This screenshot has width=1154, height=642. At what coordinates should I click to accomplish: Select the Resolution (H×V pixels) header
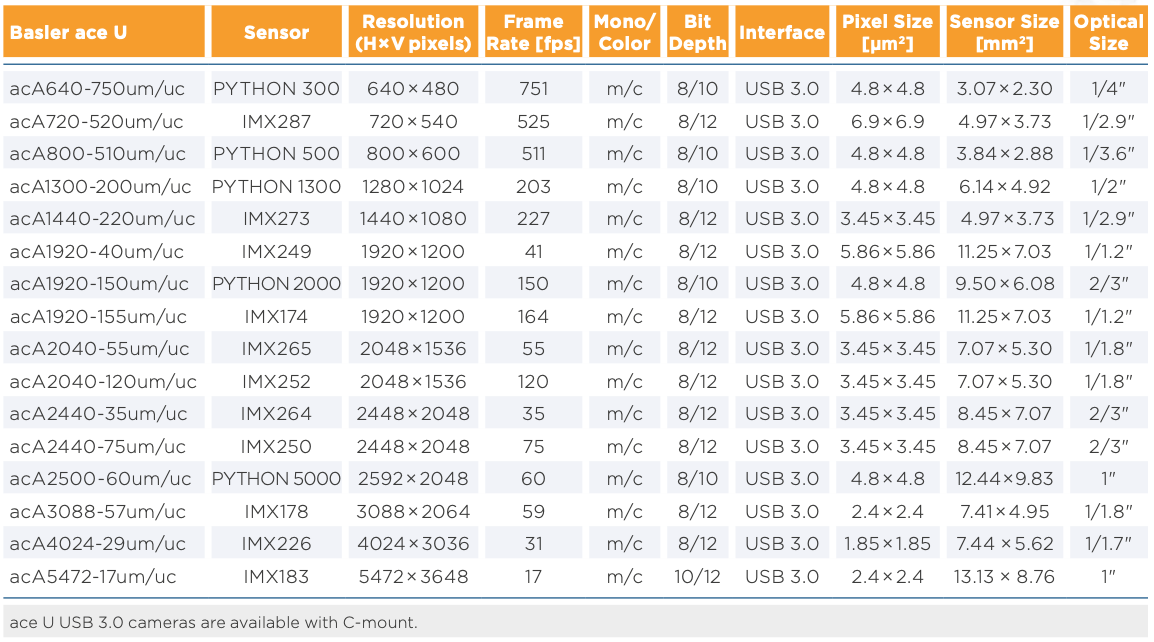(413, 33)
